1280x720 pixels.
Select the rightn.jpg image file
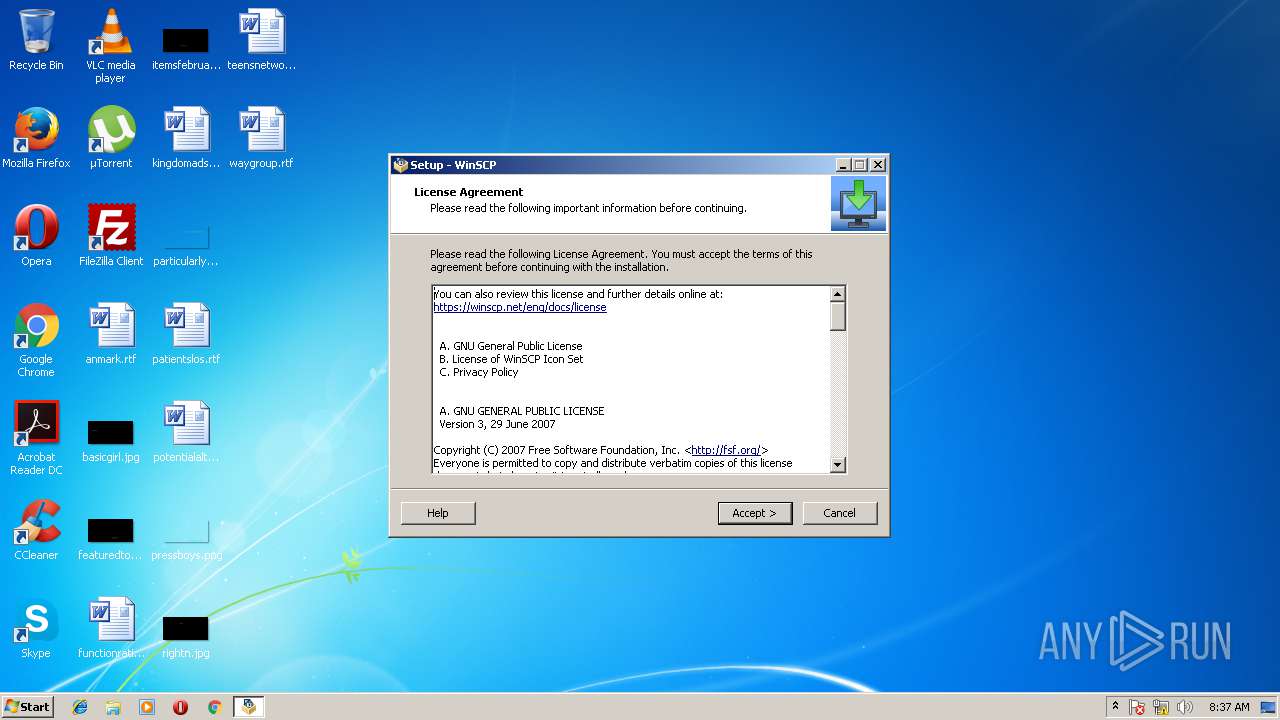pos(186,635)
